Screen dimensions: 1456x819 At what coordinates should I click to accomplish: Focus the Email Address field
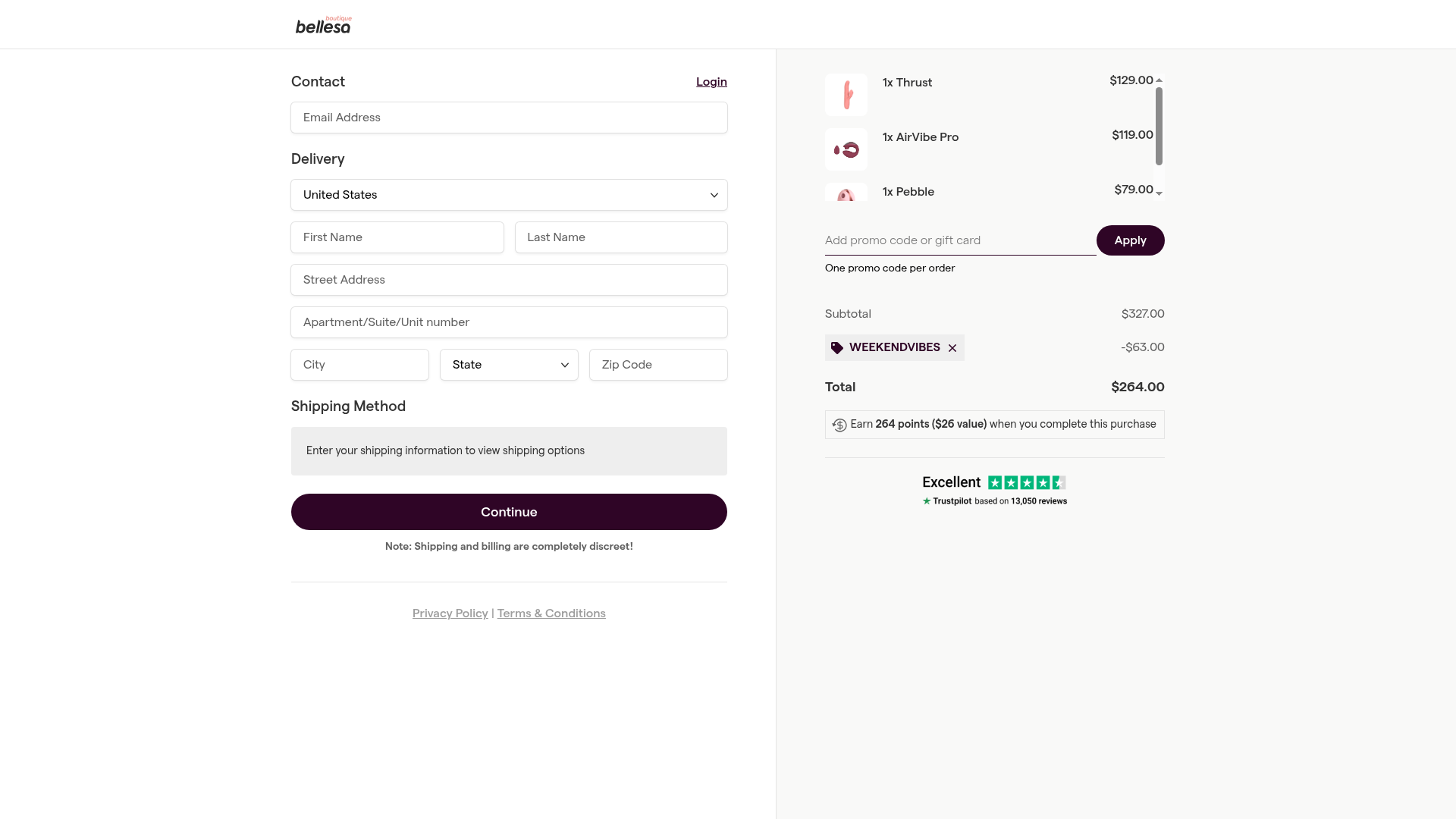pos(509,118)
